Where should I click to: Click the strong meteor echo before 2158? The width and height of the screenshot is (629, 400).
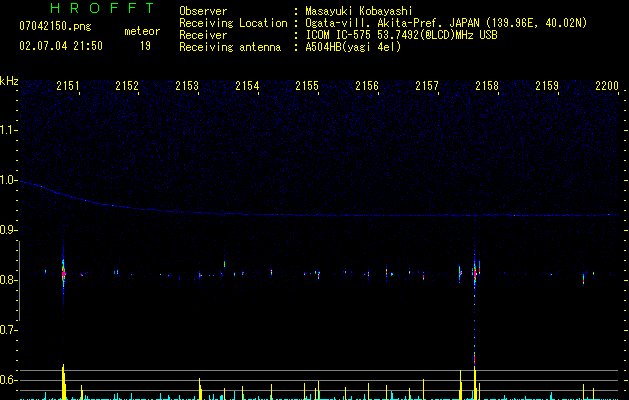[475, 274]
